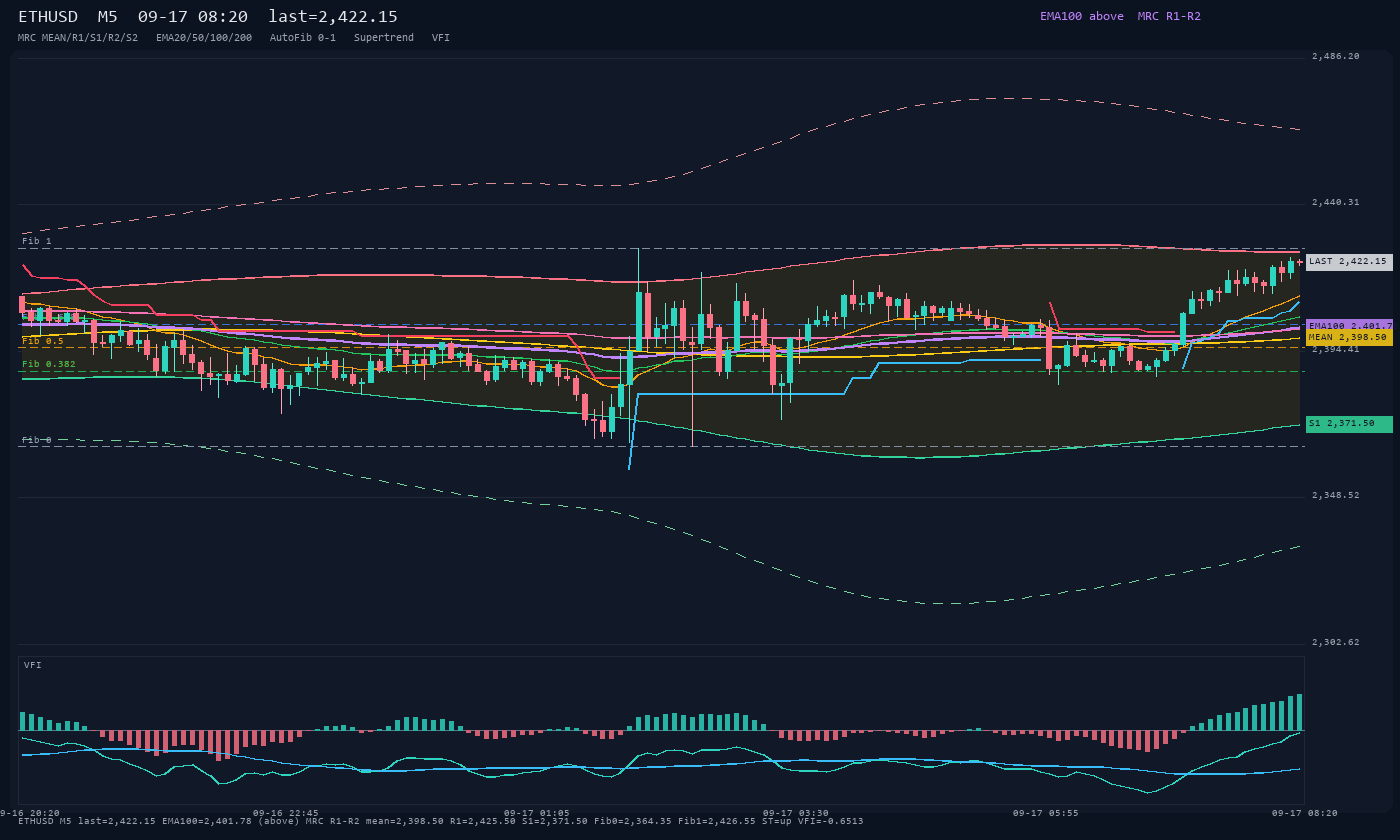Click the 2,486.20 price axis label

click(x=1336, y=57)
